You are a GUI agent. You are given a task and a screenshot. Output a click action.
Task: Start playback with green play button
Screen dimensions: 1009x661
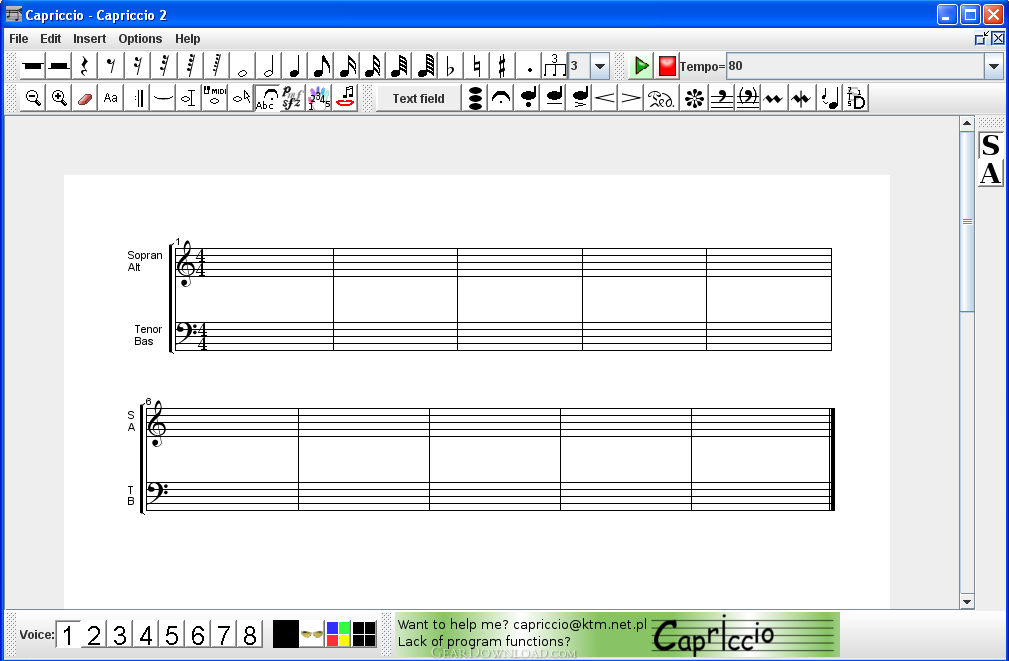(x=641, y=66)
